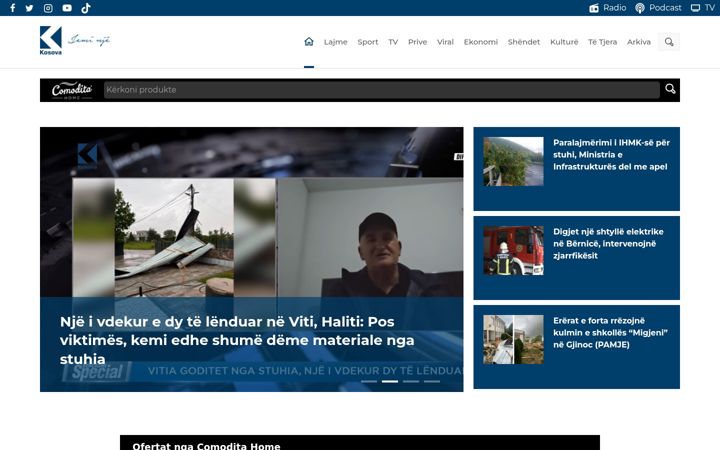
Task: Go to the home icon in navigation
Action: tap(309, 42)
